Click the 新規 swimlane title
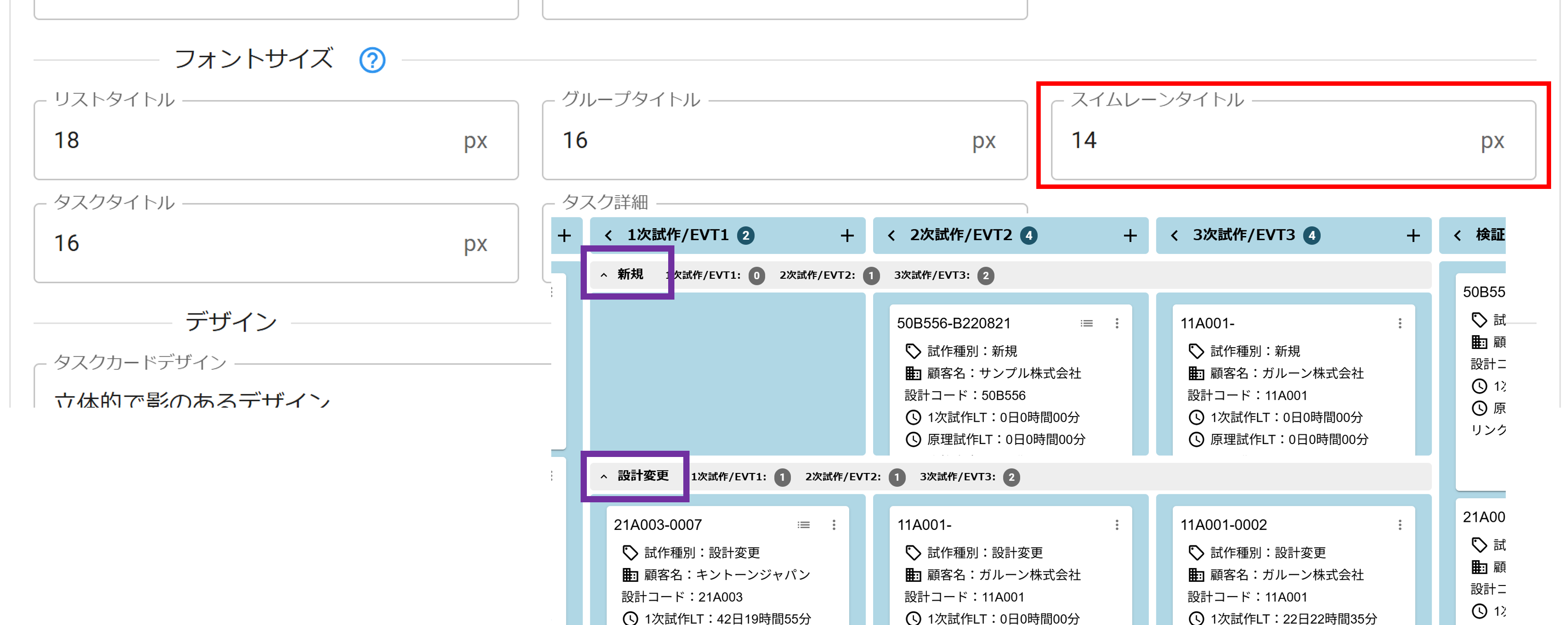The height and width of the screenshot is (625, 1568). click(x=630, y=274)
